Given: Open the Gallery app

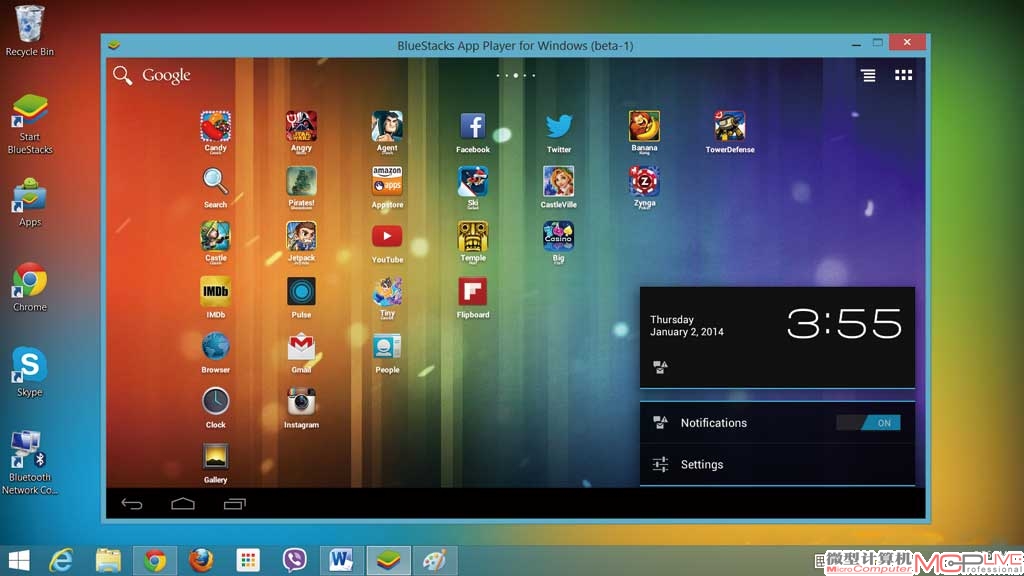Looking at the screenshot, I should [x=216, y=457].
